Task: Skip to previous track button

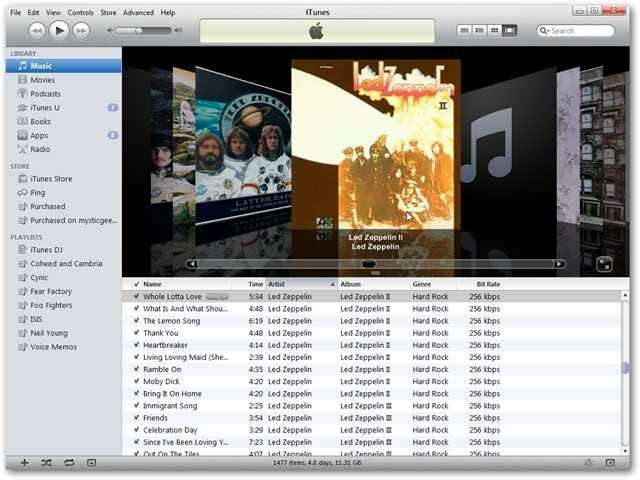Action: point(37,31)
